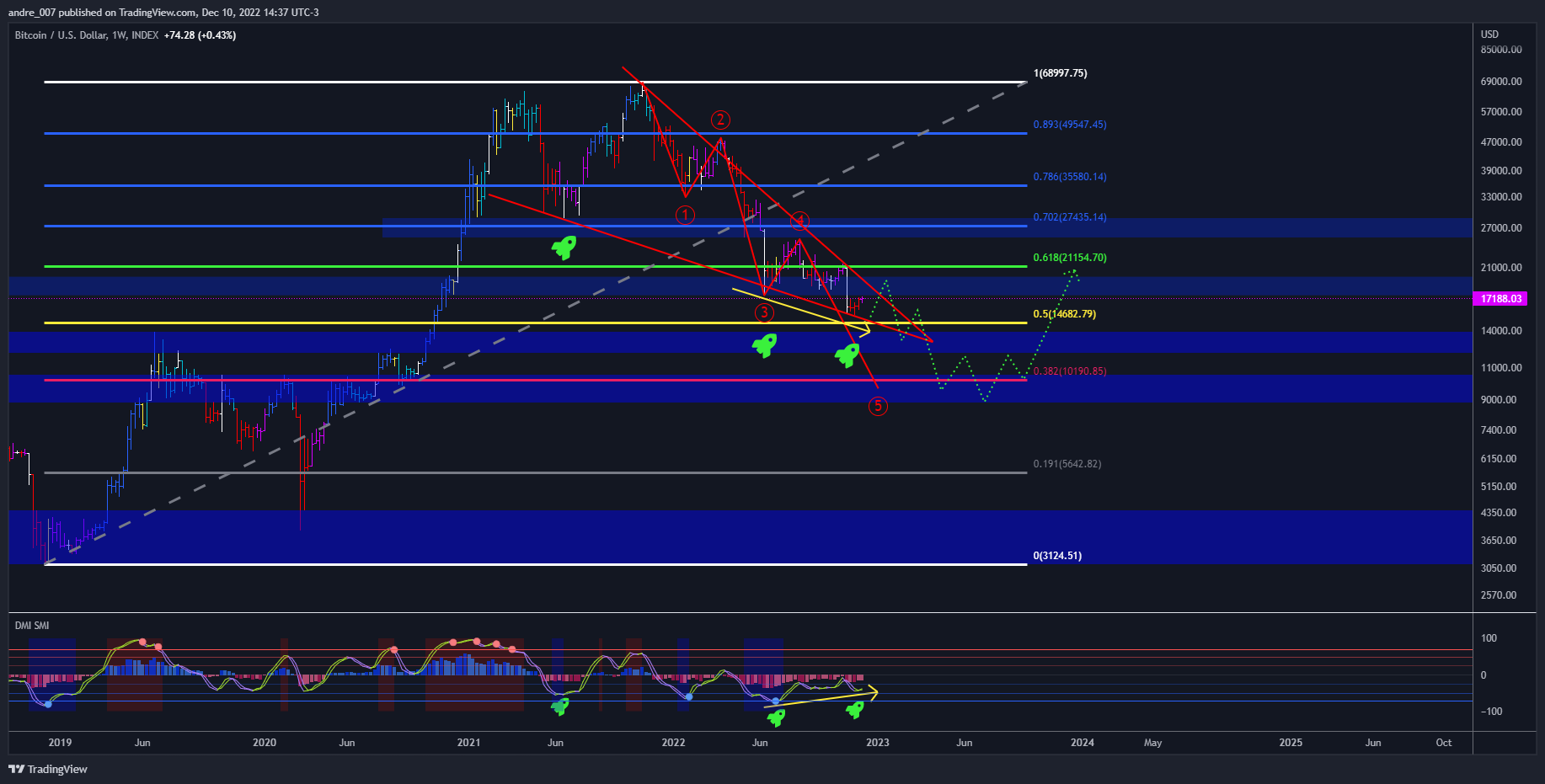1545x784 pixels.
Task: Click the DMI SMI rocket nearest 2023
Action: point(855,710)
